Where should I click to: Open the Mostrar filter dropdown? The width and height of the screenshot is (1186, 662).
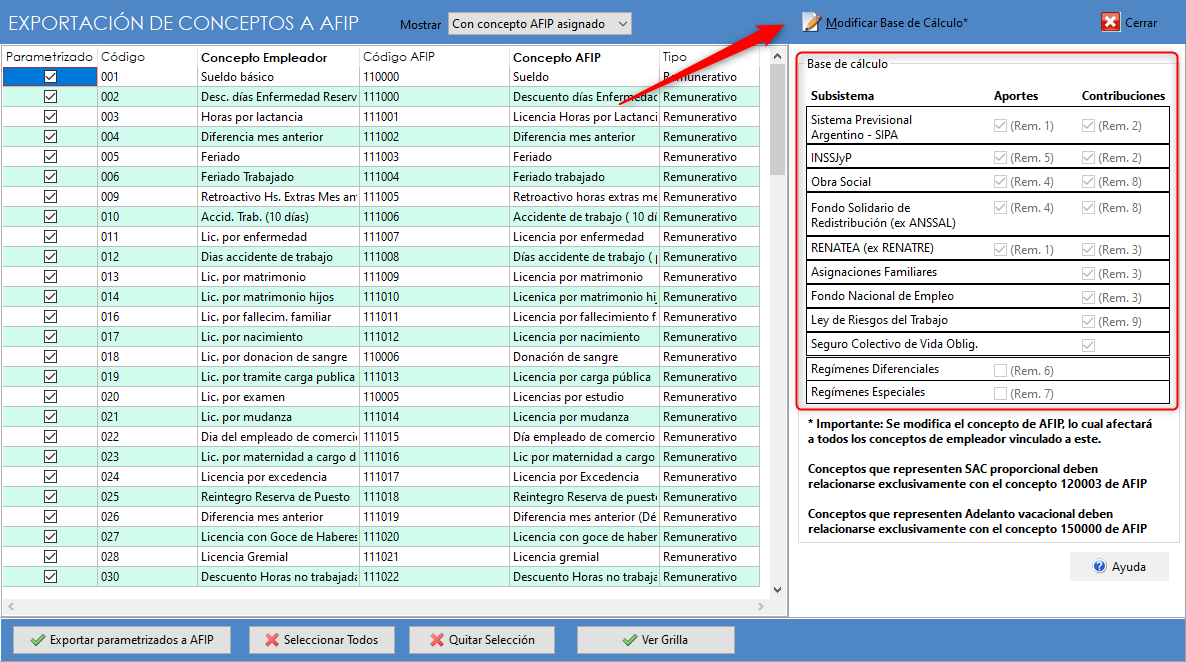pos(540,23)
